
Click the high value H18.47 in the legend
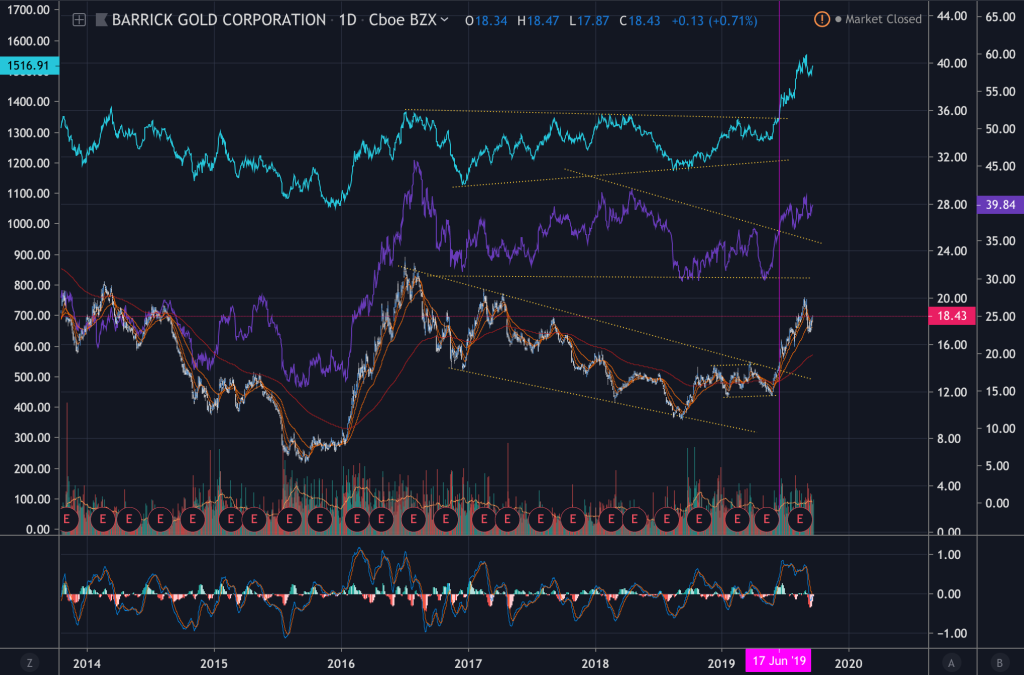(537, 21)
